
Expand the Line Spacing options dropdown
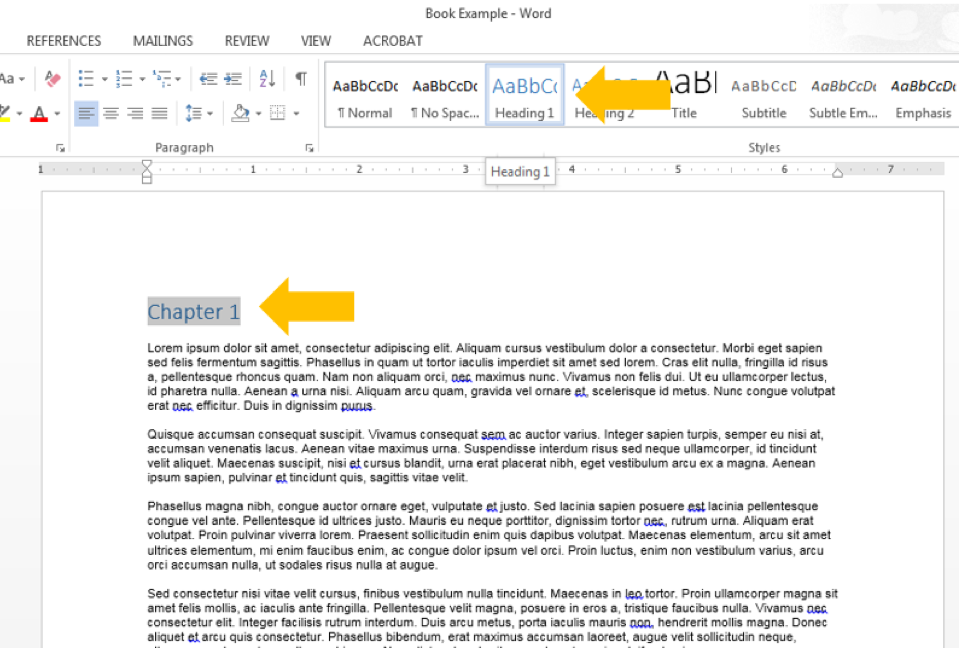210,112
